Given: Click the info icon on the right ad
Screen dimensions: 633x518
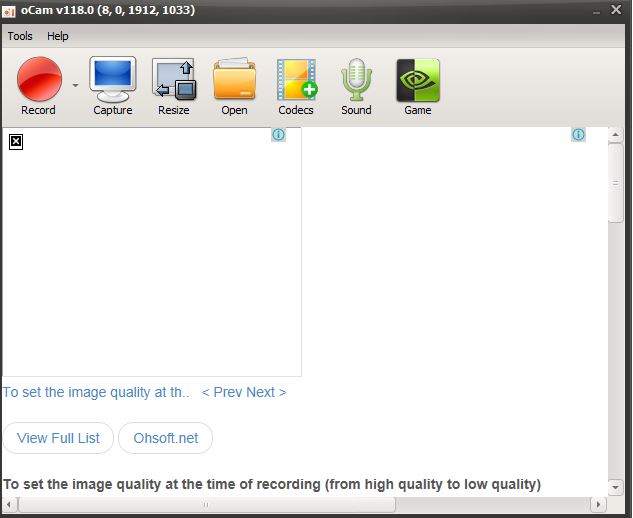Looking at the screenshot, I should [578, 134].
